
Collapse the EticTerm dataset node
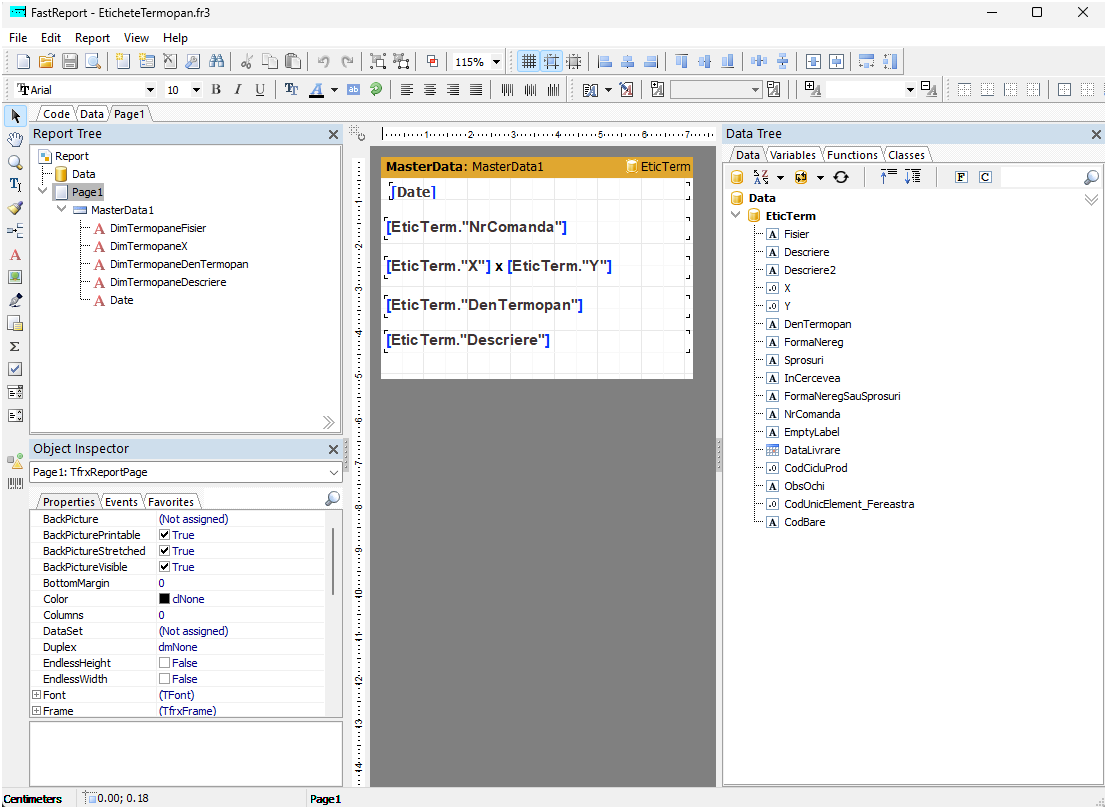736,215
